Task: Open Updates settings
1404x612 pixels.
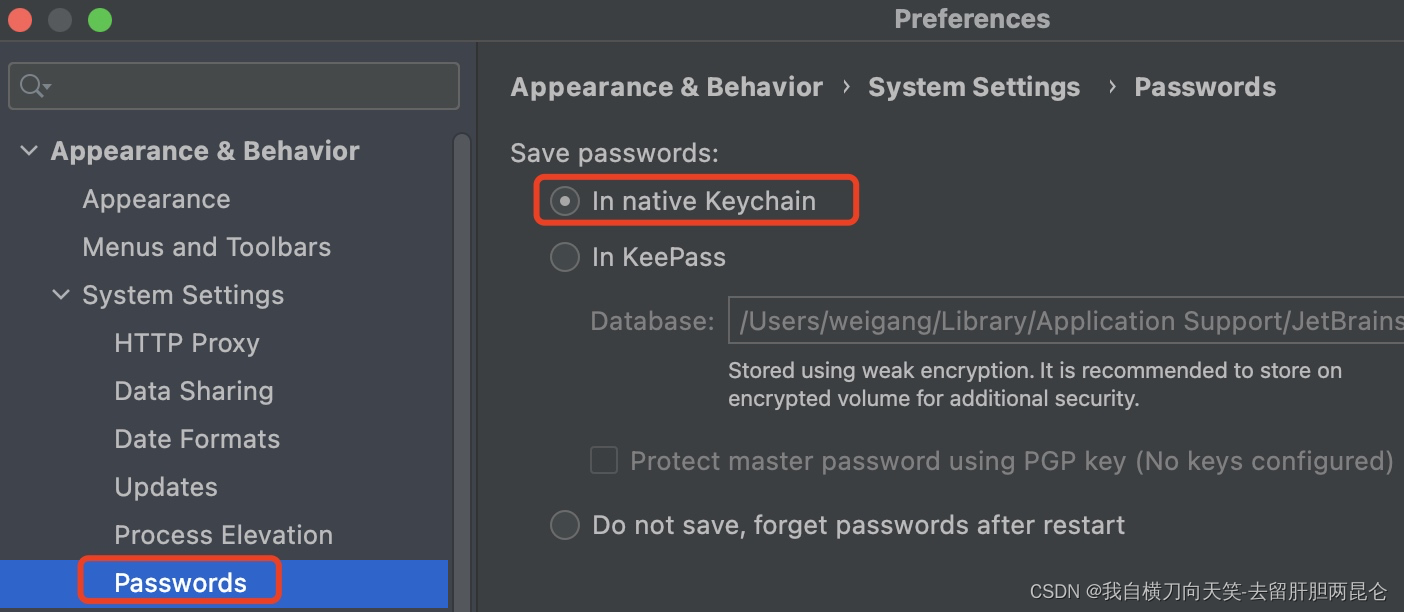Action: coord(165,486)
